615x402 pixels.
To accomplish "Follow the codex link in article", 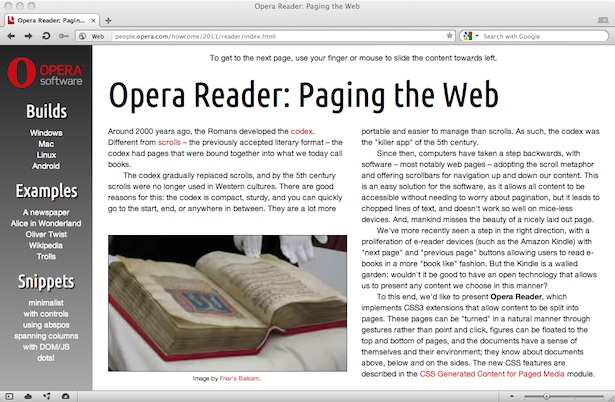I will (301, 131).
